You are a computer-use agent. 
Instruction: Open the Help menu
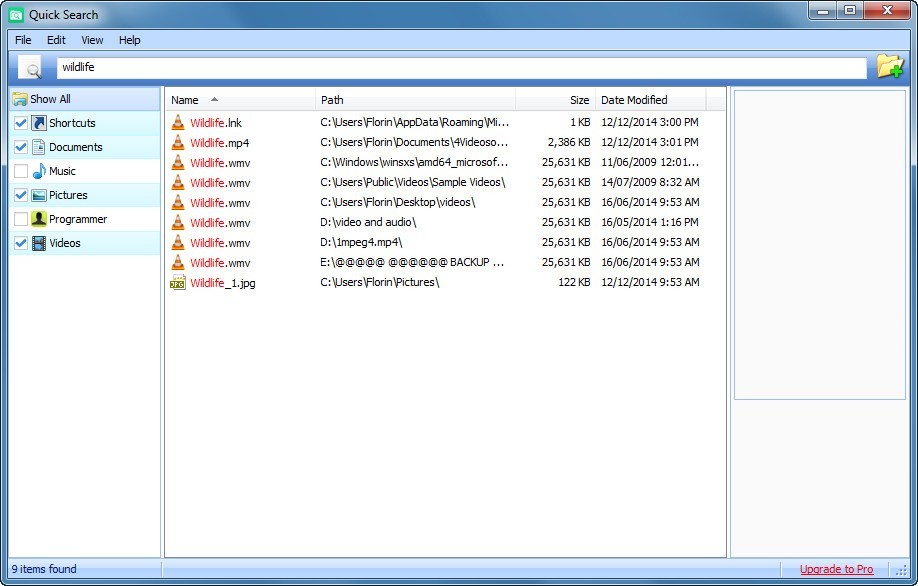(x=129, y=40)
